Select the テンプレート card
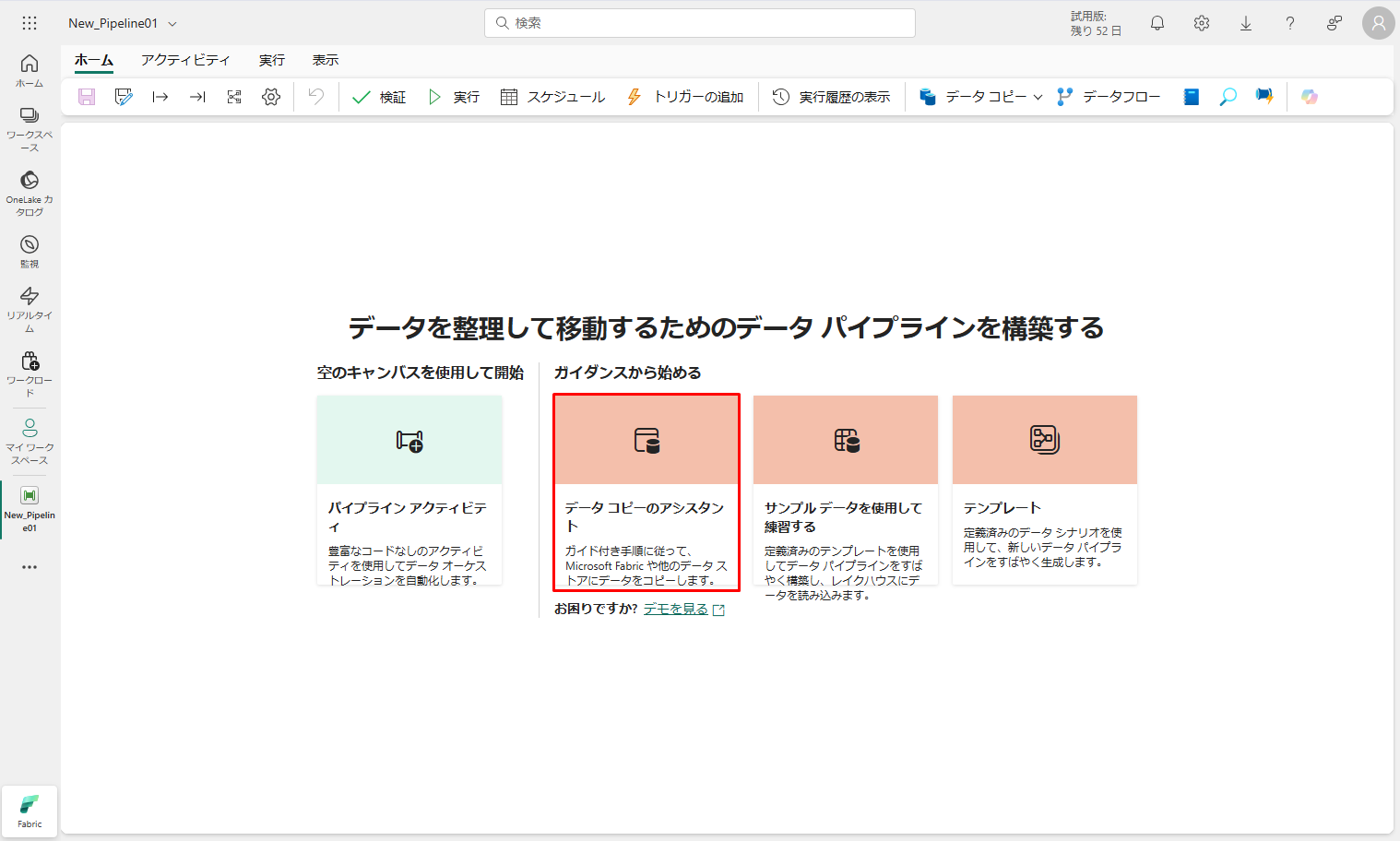Viewport: 1400px width, 841px height. click(1044, 490)
